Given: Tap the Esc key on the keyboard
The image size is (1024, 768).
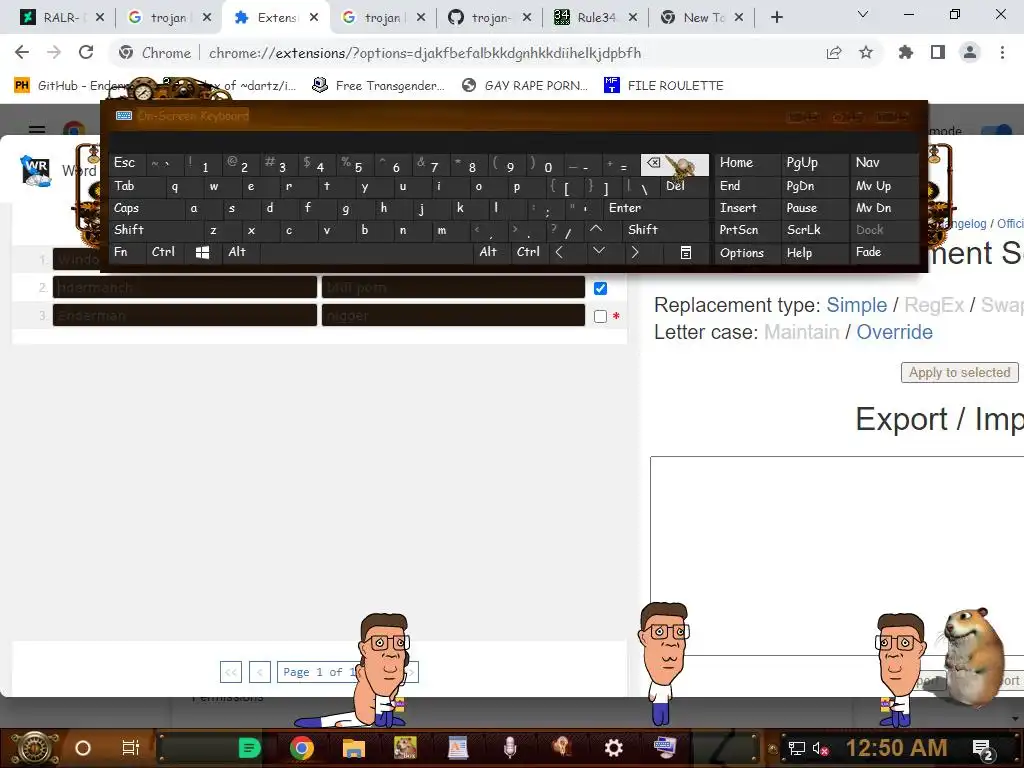Looking at the screenshot, I should tap(128, 163).
